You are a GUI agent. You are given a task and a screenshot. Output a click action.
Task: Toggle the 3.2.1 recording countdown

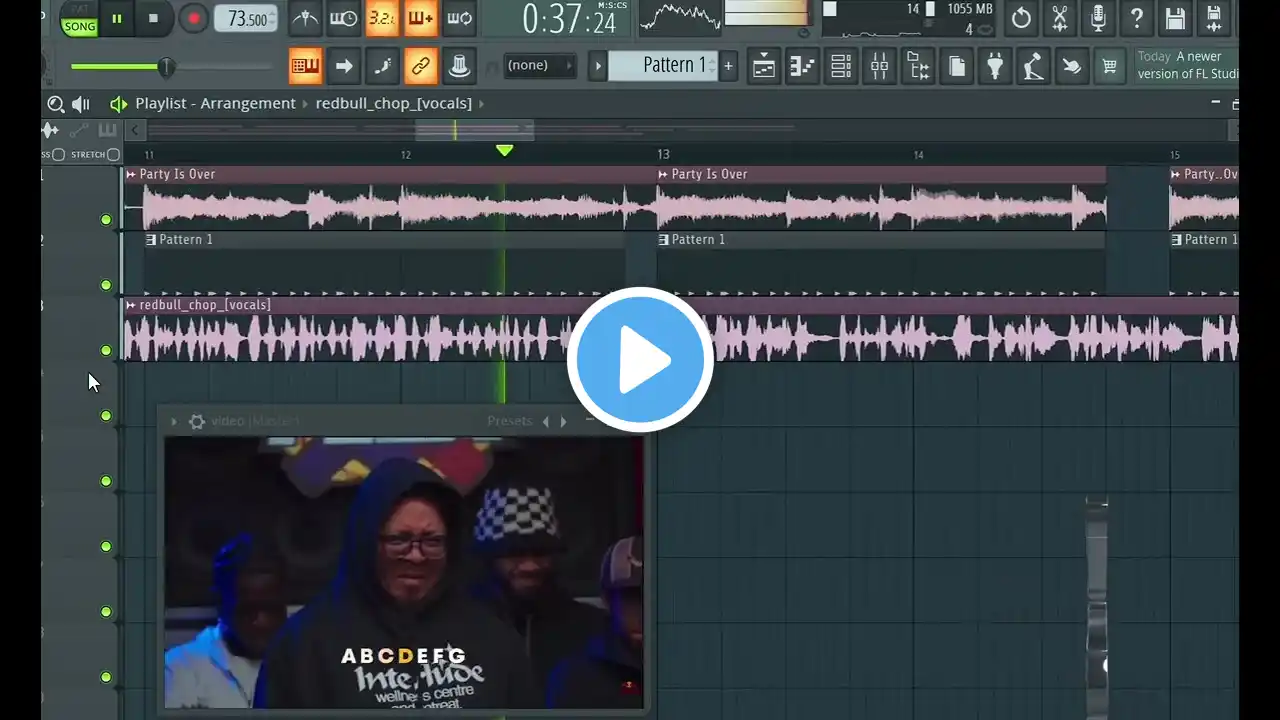coord(381,18)
